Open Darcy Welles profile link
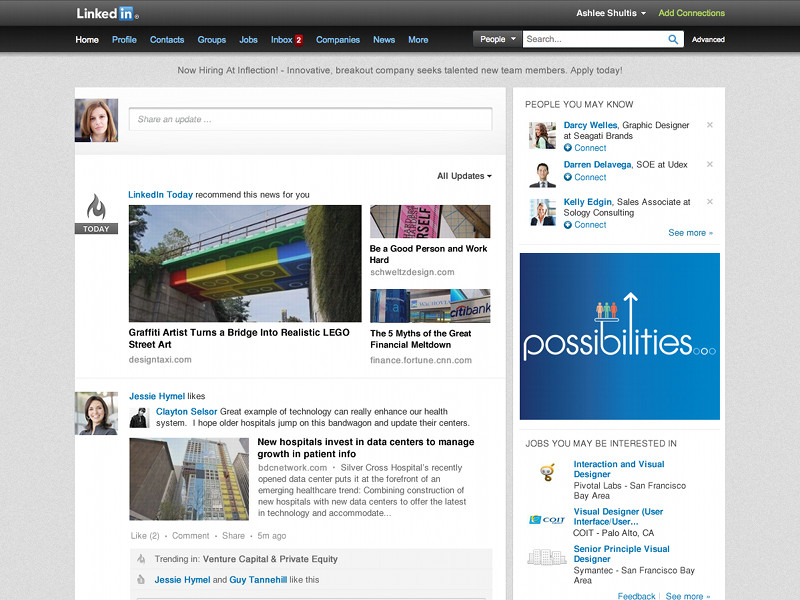This screenshot has width=800, height=600. tap(590, 125)
